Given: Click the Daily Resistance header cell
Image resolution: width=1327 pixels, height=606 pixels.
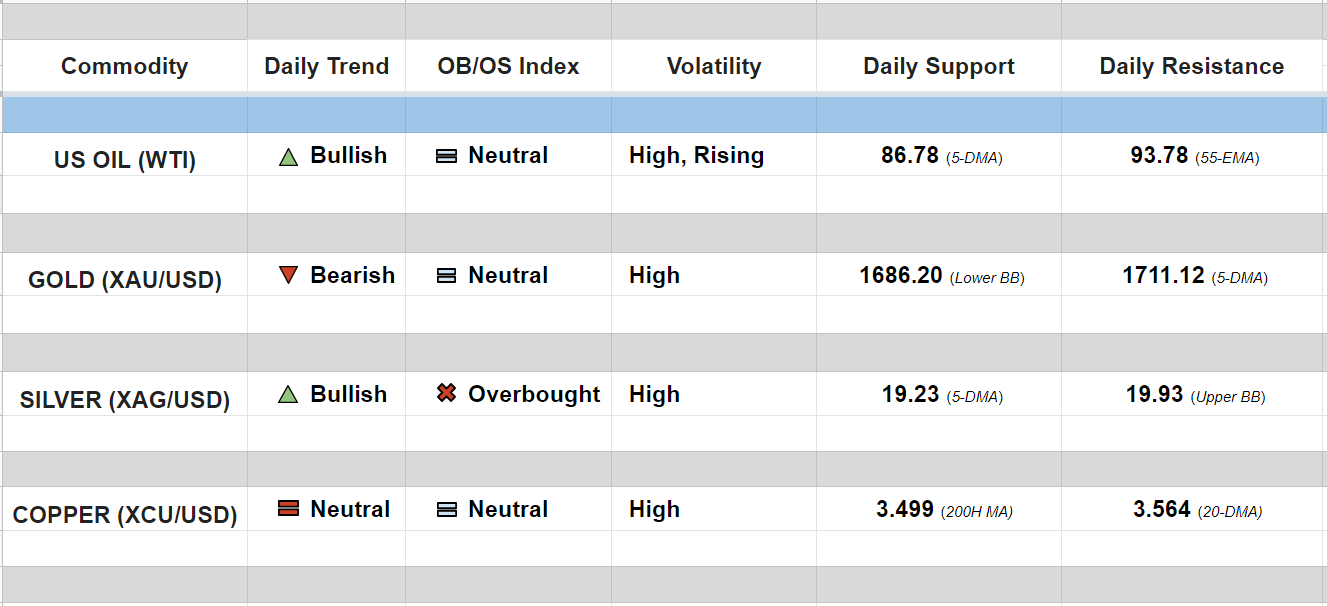Looking at the screenshot, I should click(x=1192, y=67).
